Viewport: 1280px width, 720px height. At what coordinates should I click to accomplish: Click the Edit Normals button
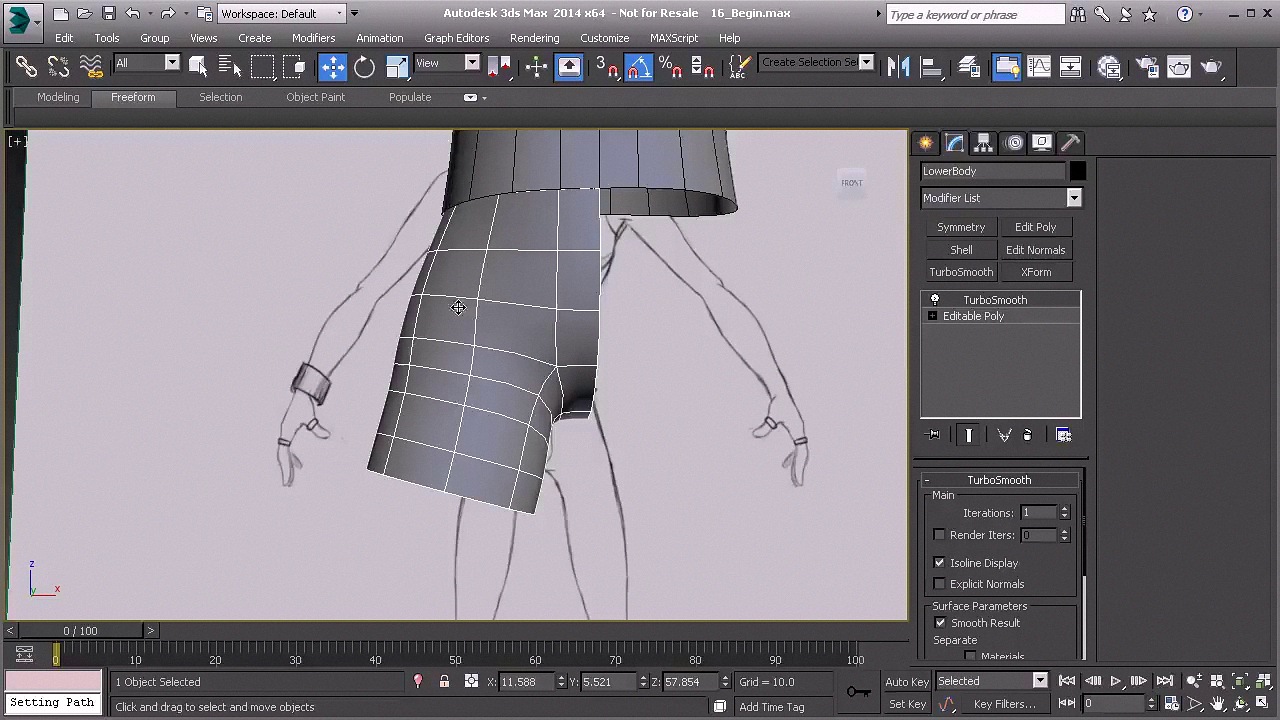click(x=1036, y=250)
